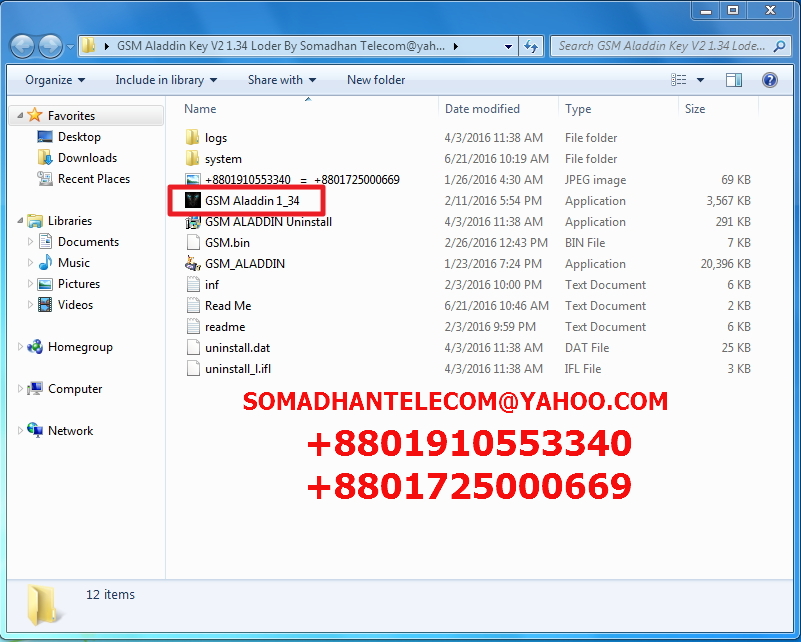The width and height of the screenshot is (801, 642).
Task: Select the logs folder icon
Action: pos(193,137)
